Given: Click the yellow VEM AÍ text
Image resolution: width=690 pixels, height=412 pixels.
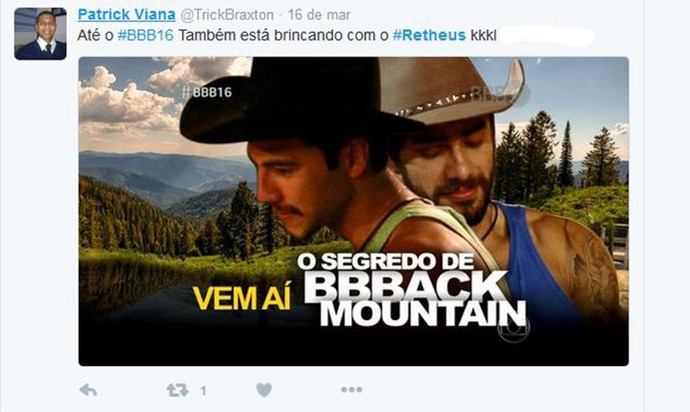Looking at the screenshot, I should click(242, 298).
